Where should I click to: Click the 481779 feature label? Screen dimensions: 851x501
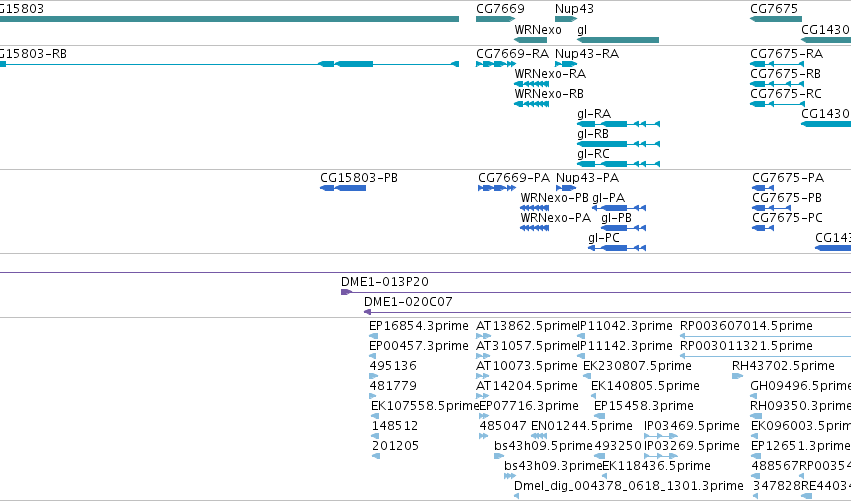point(393,386)
